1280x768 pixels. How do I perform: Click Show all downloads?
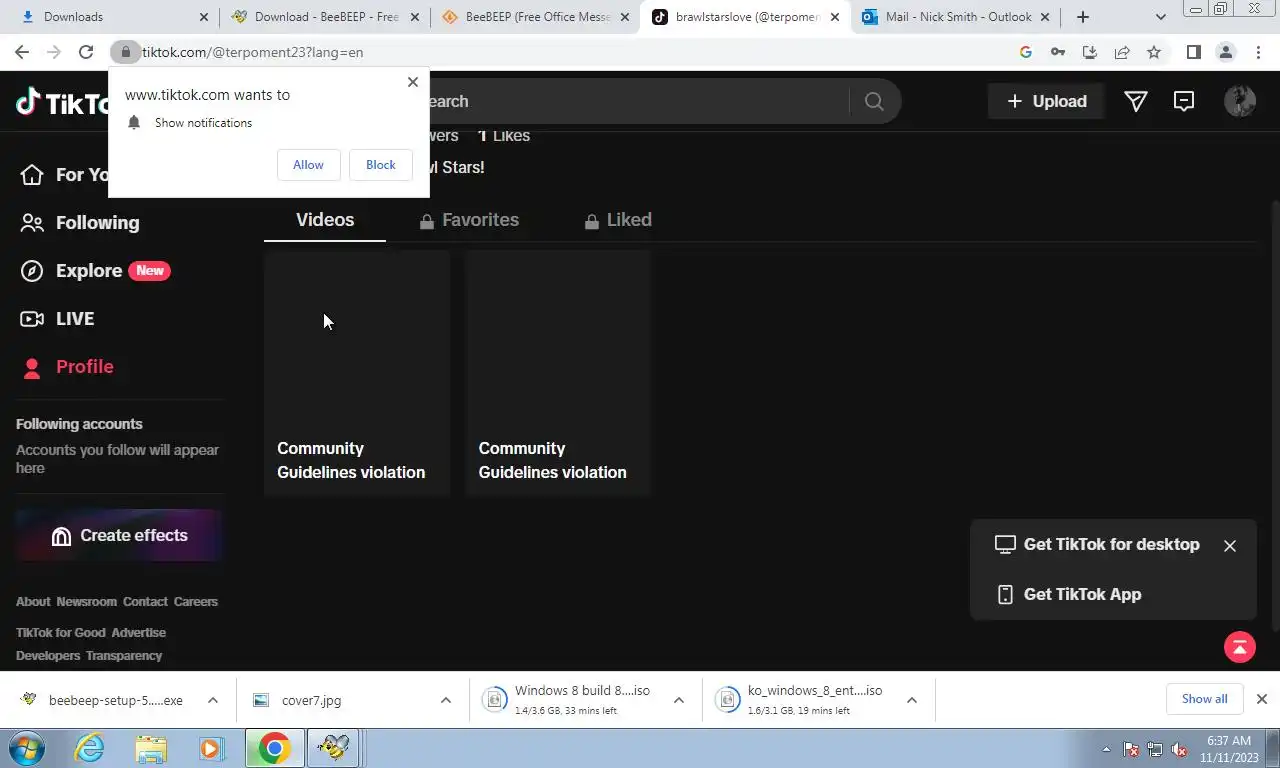click(1204, 699)
